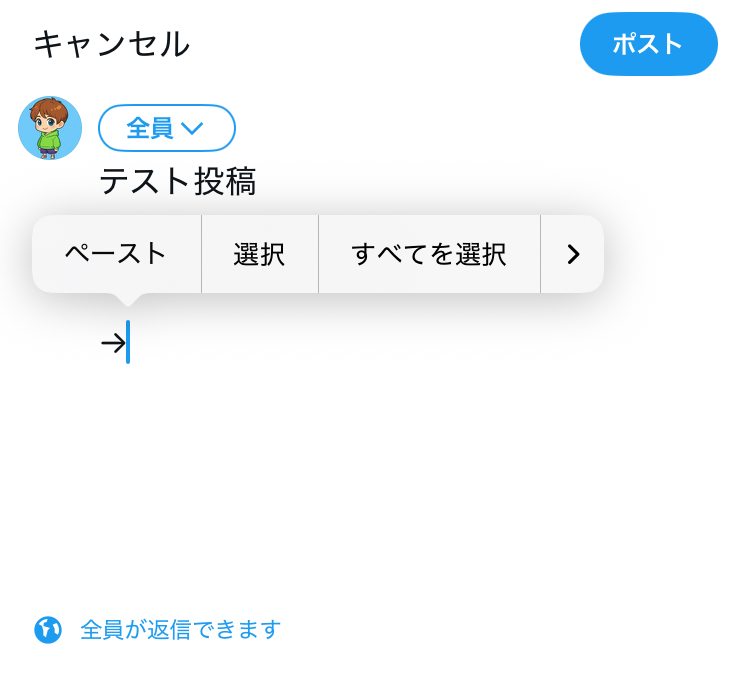Open the 全員 audience selector
The width and height of the screenshot is (750, 674).
[x=166, y=128]
